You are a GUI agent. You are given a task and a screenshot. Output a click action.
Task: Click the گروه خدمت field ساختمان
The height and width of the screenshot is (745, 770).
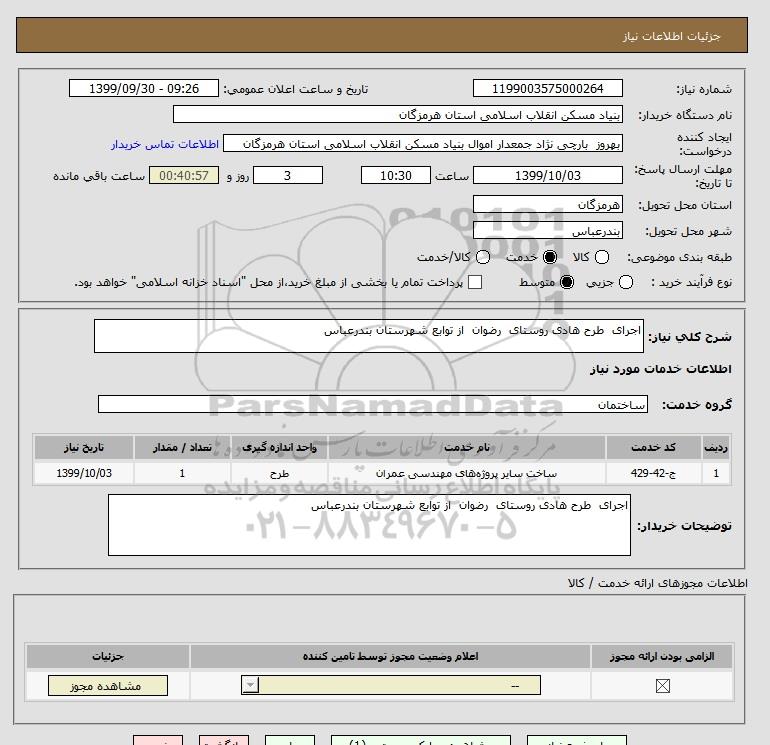[x=373, y=404]
